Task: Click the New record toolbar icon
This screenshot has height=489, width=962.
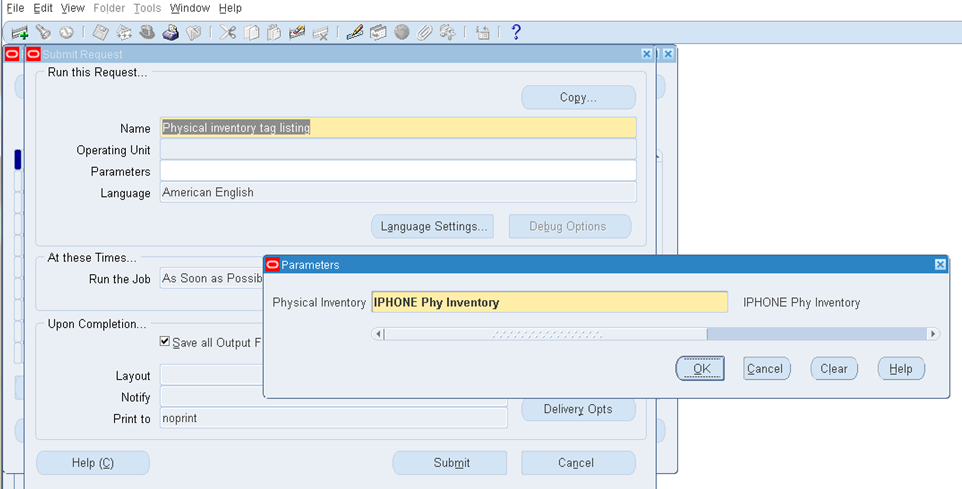Action: [20, 33]
